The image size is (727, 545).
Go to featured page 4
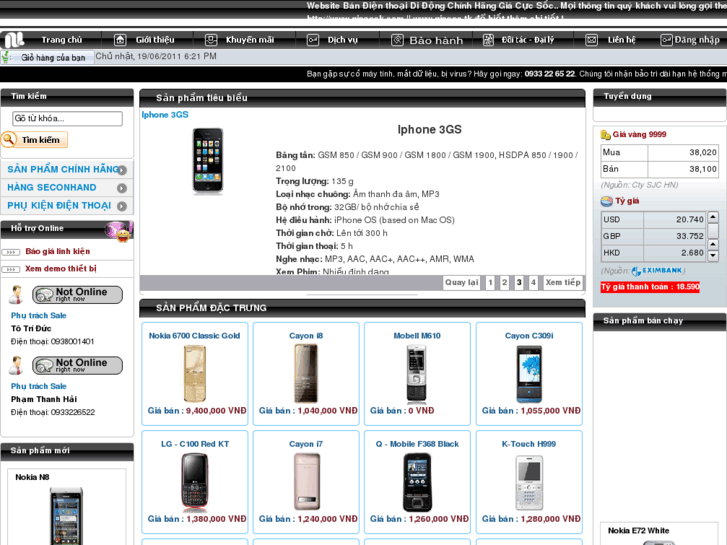(533, 282)
